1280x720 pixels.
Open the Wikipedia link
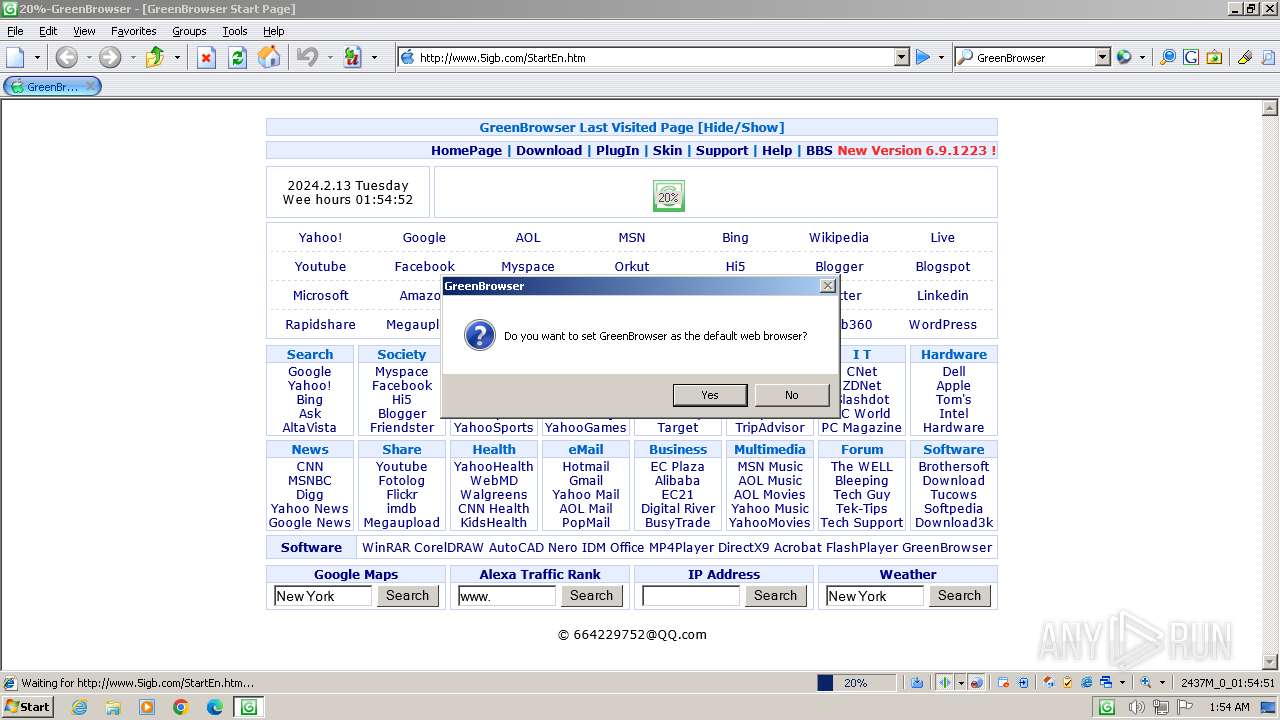[x=839, y=237]
